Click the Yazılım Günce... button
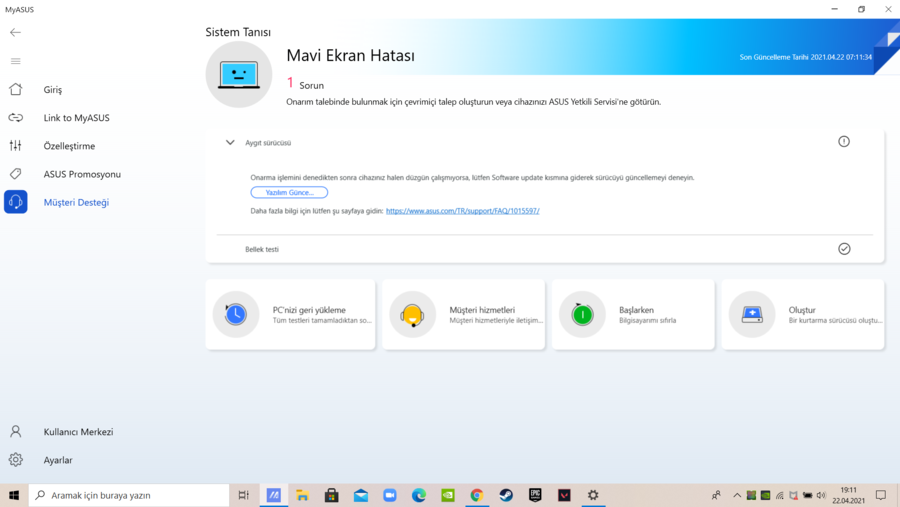The image size is (900, 507). (x=289, y=192)
